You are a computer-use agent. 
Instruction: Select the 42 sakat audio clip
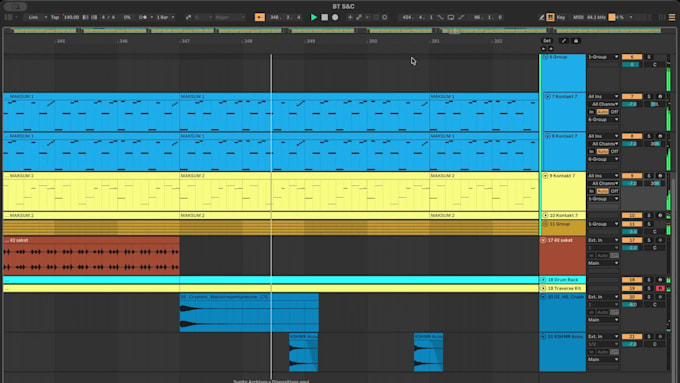(x=91, y=255)
